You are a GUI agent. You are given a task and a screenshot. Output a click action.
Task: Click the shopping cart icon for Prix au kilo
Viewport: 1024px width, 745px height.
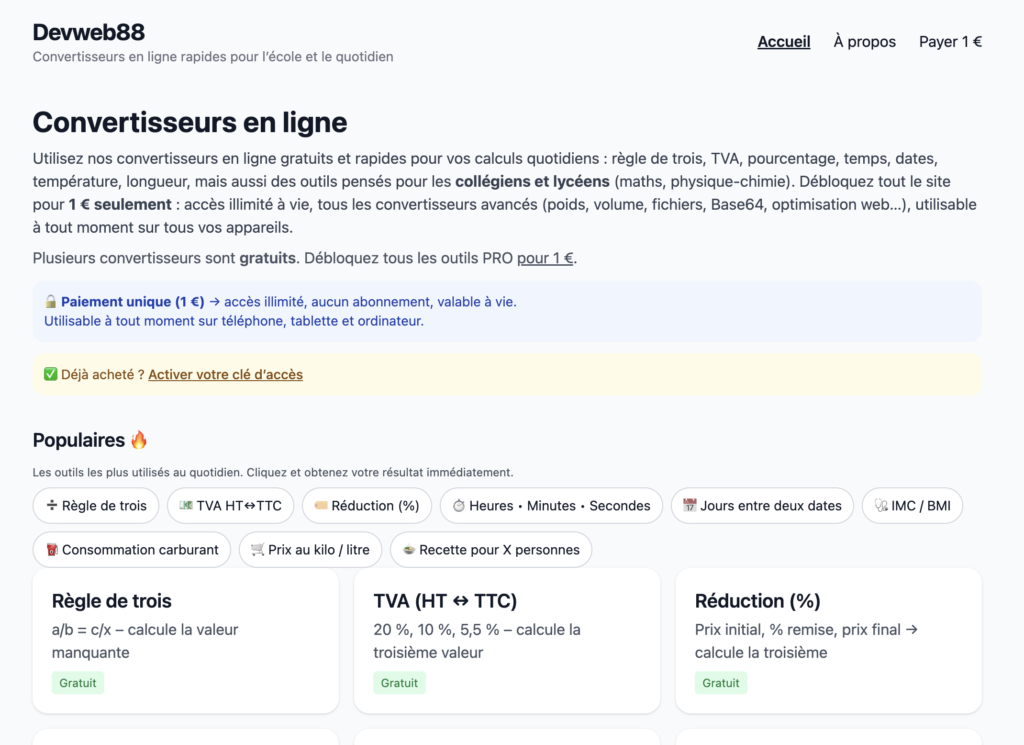pos(257,550)
